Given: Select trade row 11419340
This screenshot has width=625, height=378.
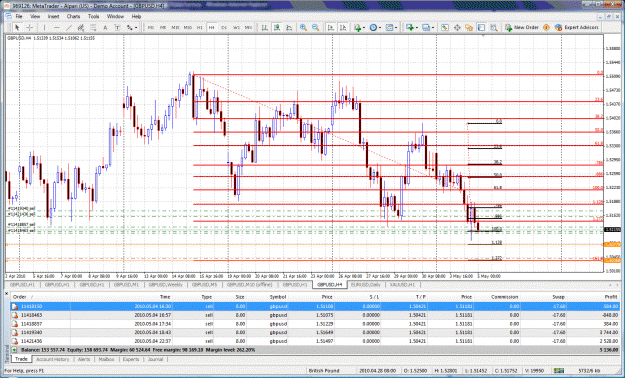Looking at the screenshot, I should (x=315, y=333).
